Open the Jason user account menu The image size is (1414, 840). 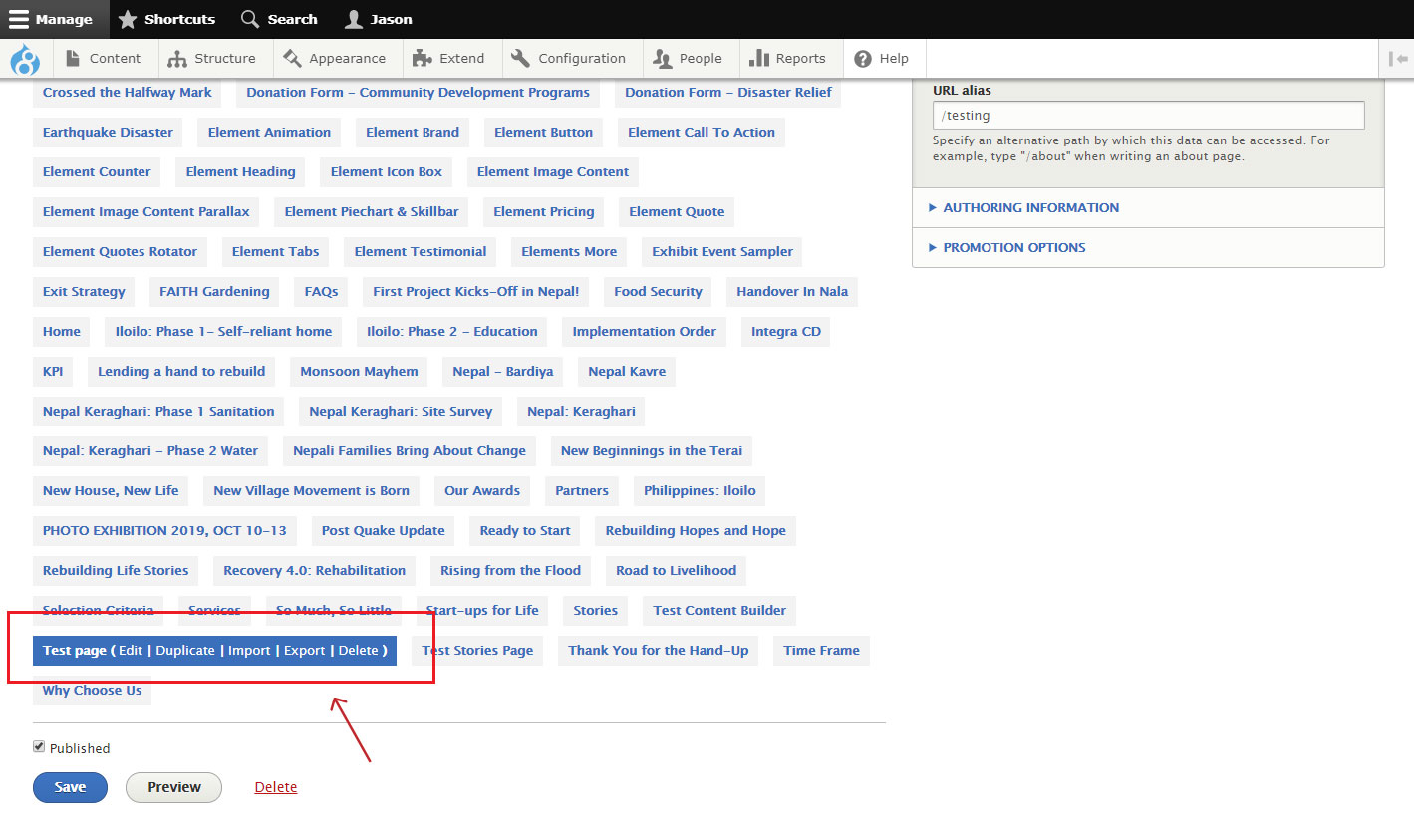tap(378, 19)
